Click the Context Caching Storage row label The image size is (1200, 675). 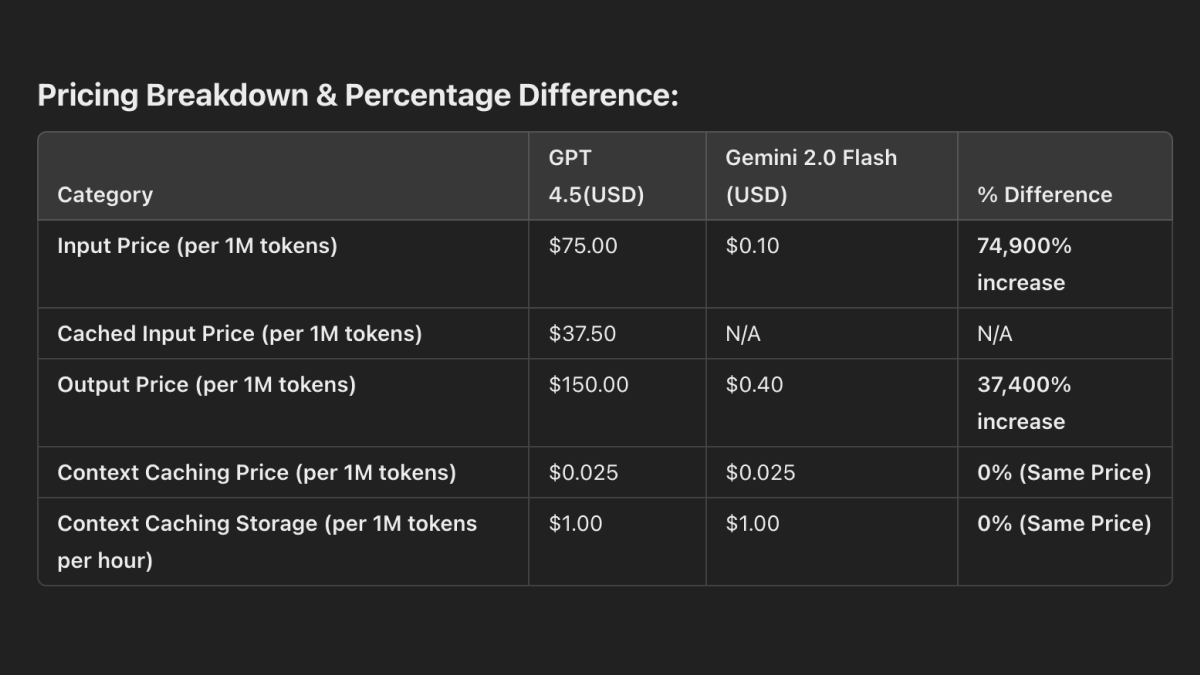pyautogui.click(x=267, y=542)
